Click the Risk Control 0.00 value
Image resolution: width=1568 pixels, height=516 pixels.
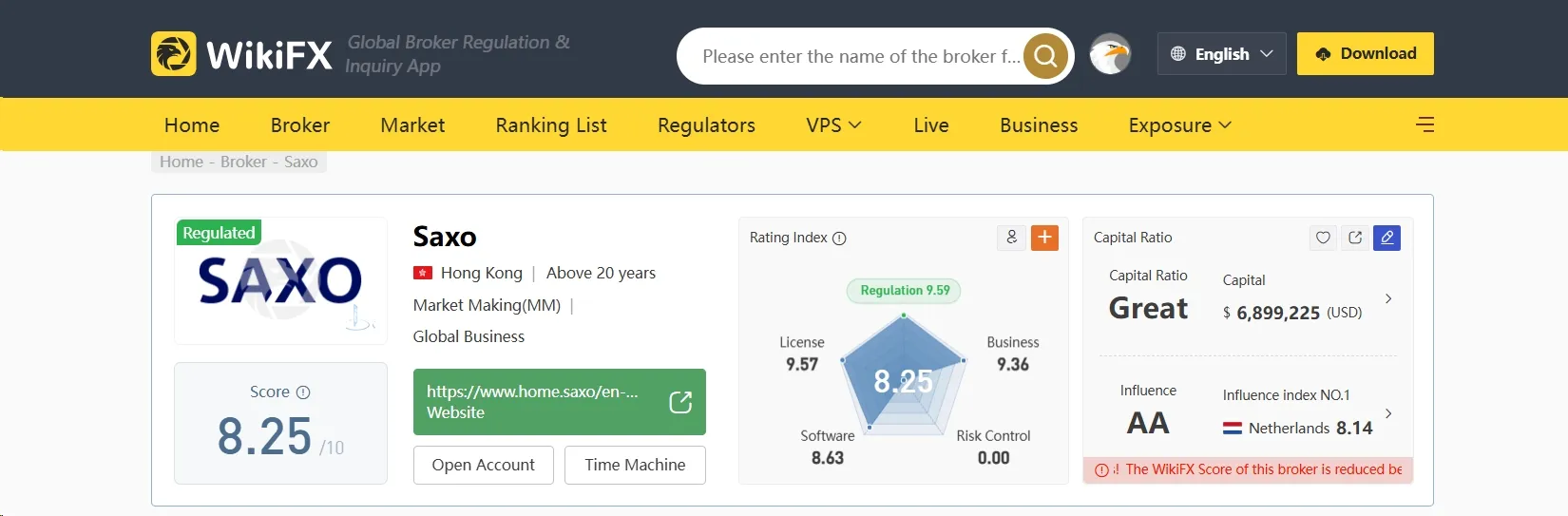994,458
